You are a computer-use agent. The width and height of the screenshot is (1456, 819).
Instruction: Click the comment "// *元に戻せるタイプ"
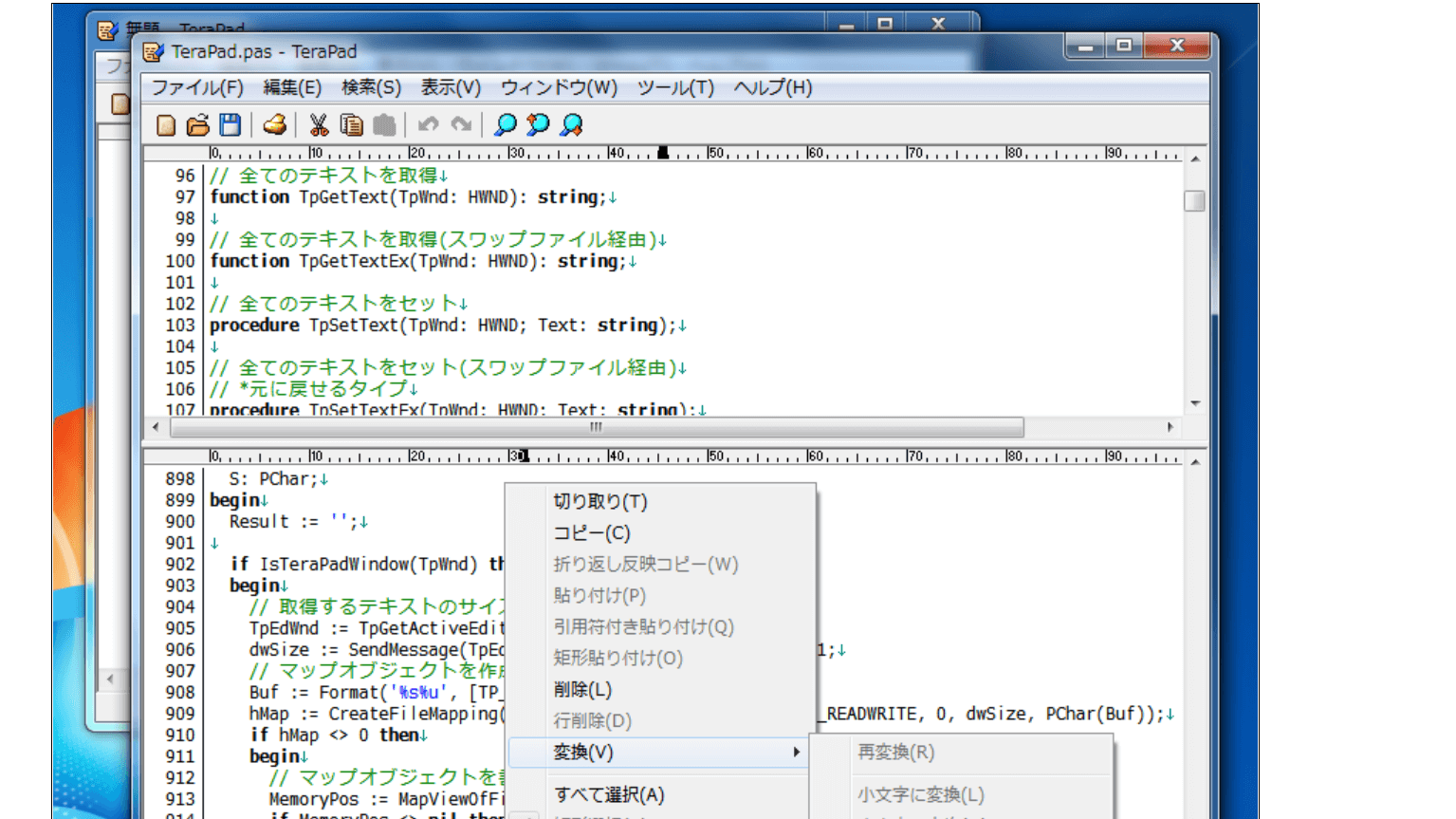[x=309, y=389]
